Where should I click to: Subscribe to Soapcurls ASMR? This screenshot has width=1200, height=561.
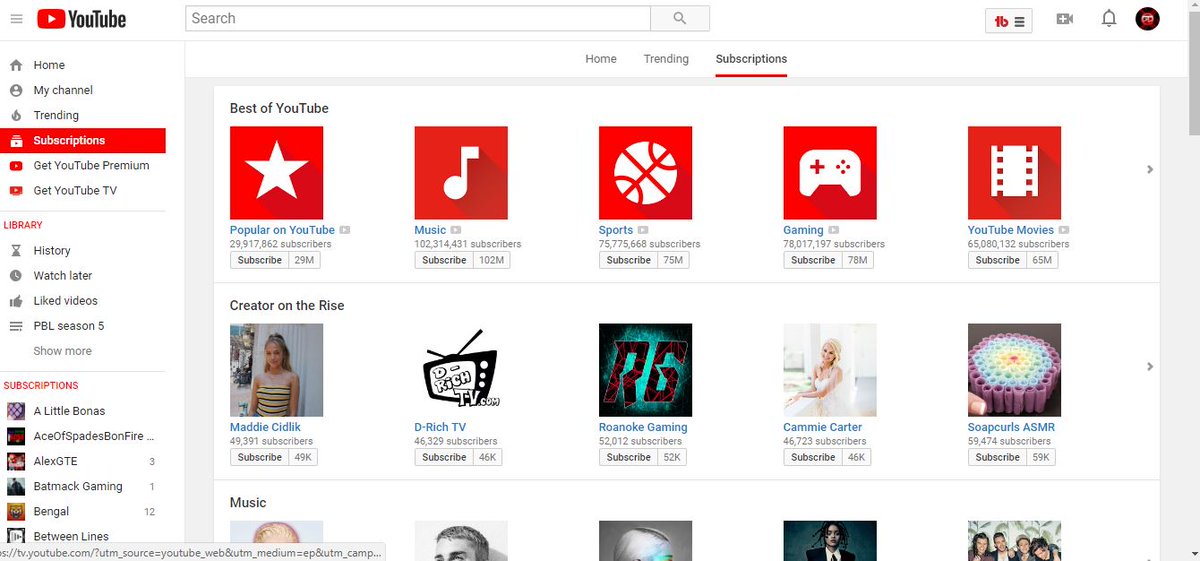[998, 457]
